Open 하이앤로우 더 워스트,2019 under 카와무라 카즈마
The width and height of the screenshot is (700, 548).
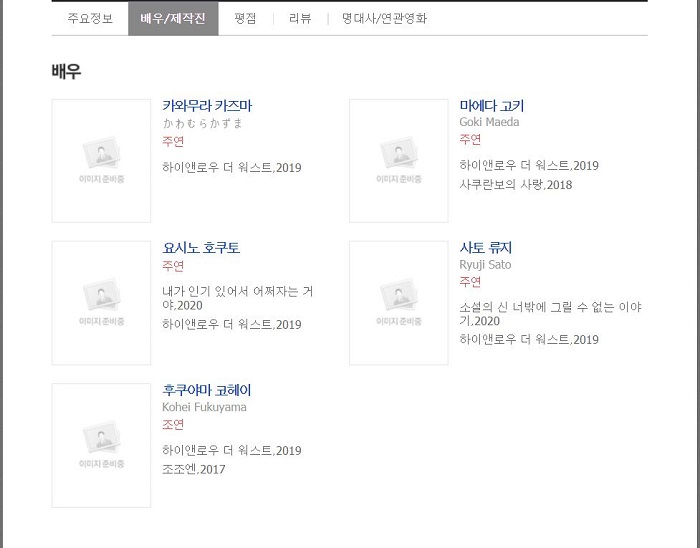point(232,168)
